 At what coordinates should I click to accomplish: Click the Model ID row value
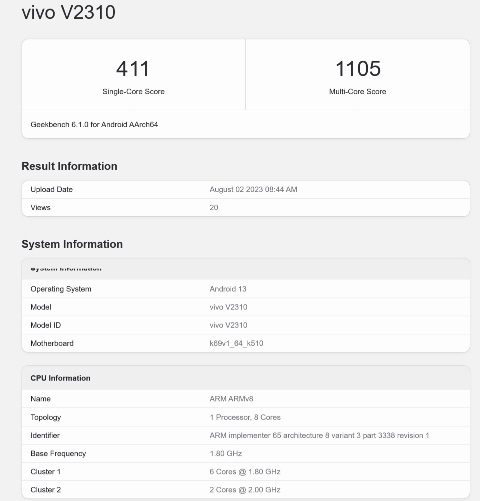228,325
